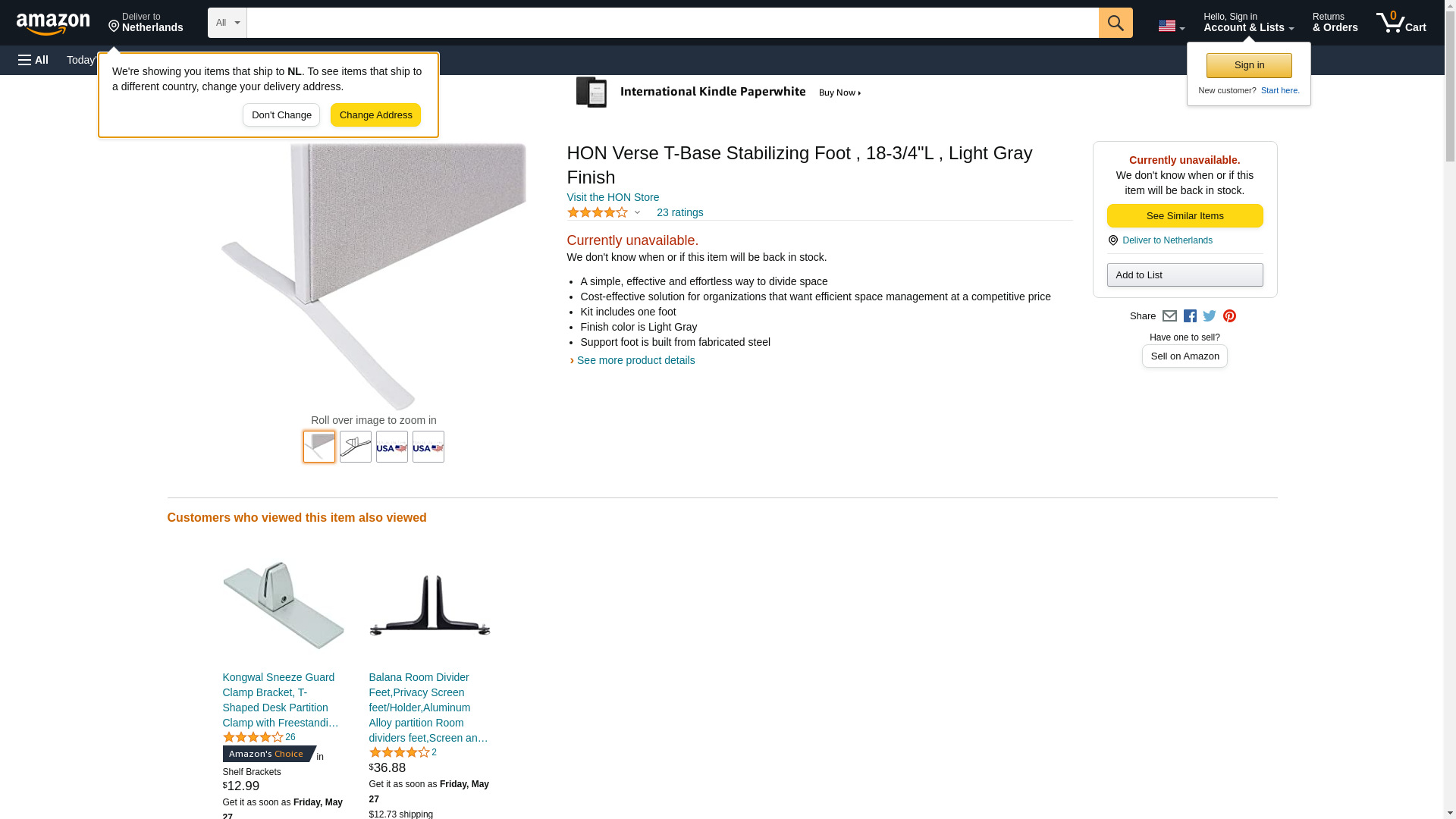This screenshot has width=1456, height=819.
Task: Click the Amazon logo
Action: (x=53, y=24)
